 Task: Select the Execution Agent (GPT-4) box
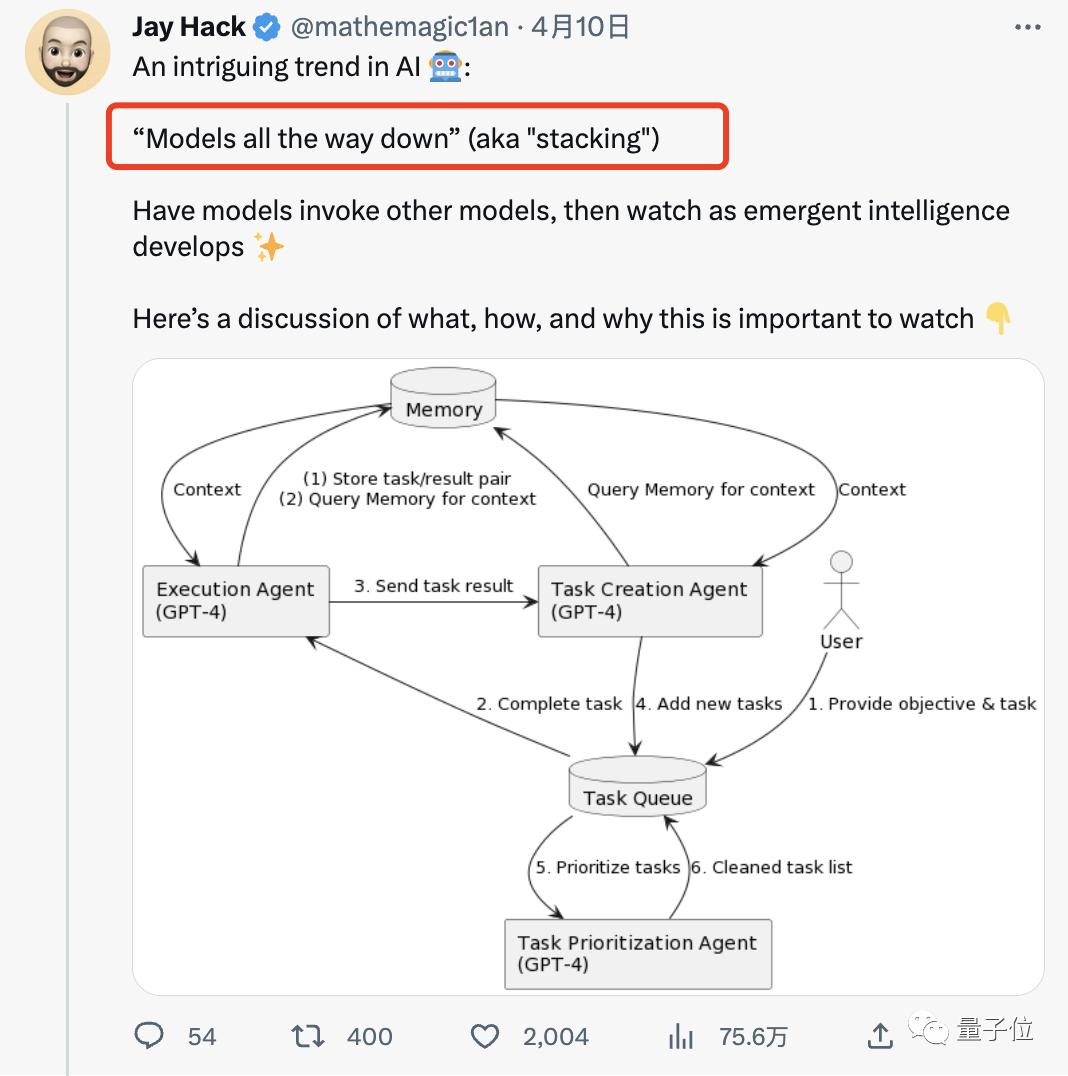[x=236, y=600]
